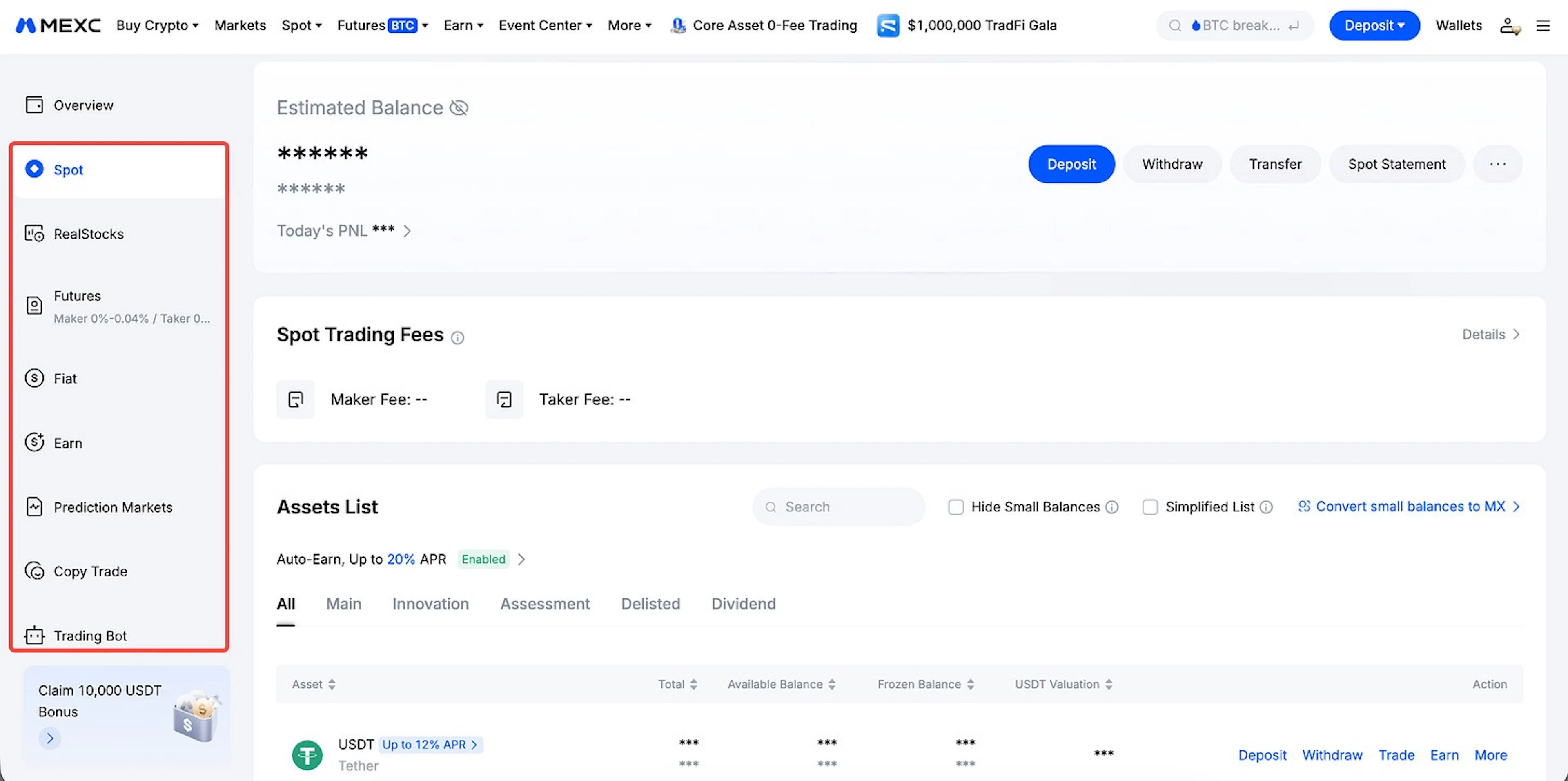Open Trading Bot sidebar icon
Image resolution: width=1568 pixels, height=781 pixels.
(x=34, y=636)
